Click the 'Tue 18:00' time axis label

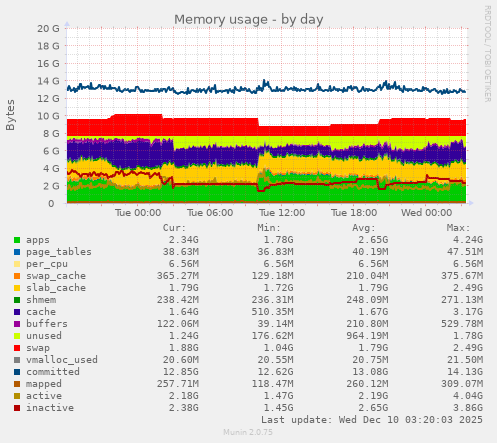354,213
